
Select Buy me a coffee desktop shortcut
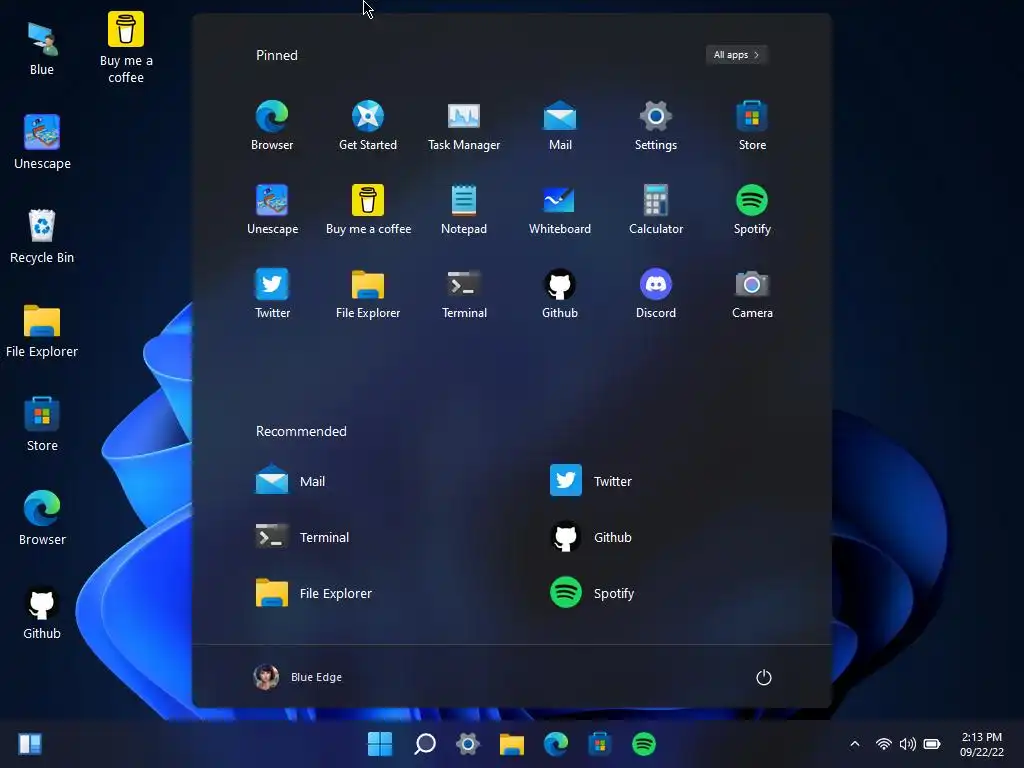pos(126,48)
